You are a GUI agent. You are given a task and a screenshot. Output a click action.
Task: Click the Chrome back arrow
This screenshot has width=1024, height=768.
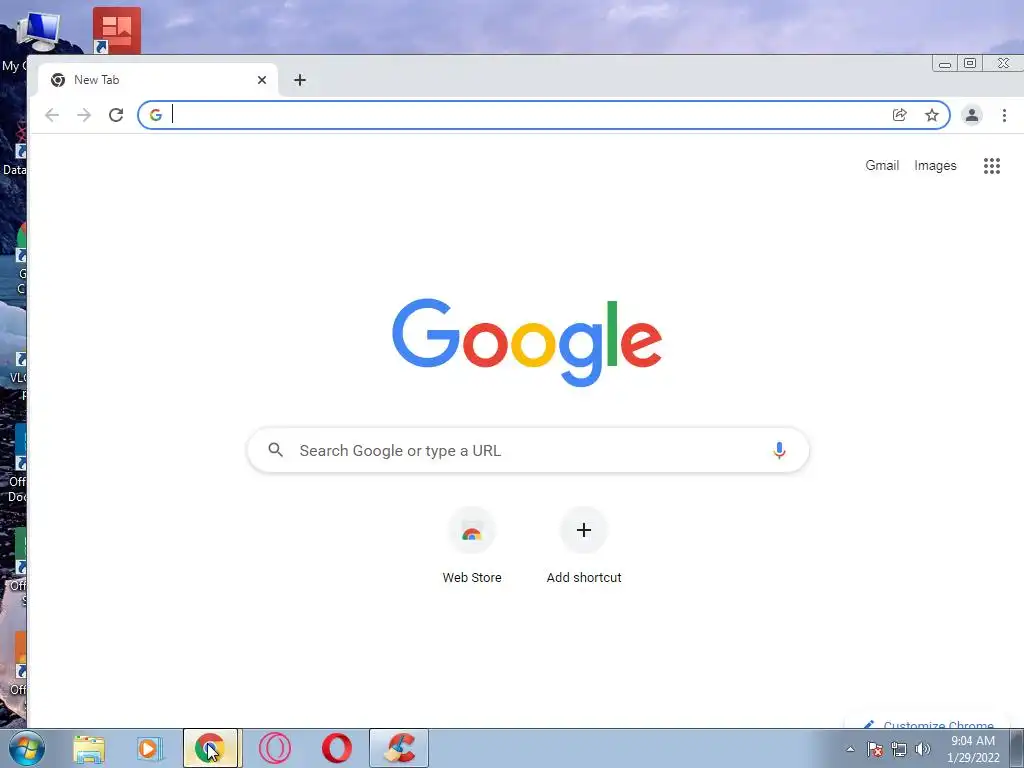pyautogui.click(x=52, y=116)
